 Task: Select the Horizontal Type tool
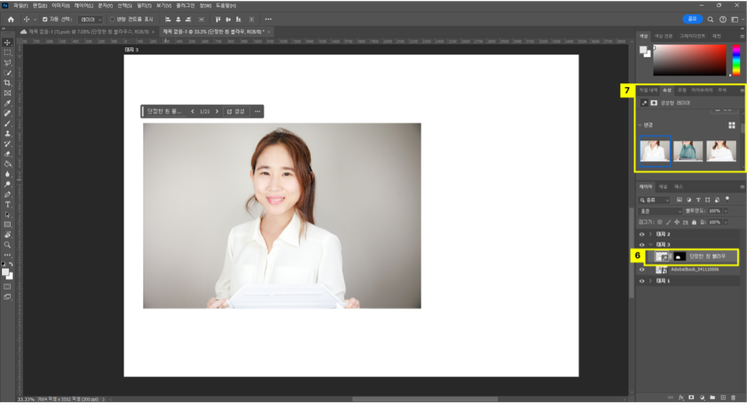tap(7, 204)
